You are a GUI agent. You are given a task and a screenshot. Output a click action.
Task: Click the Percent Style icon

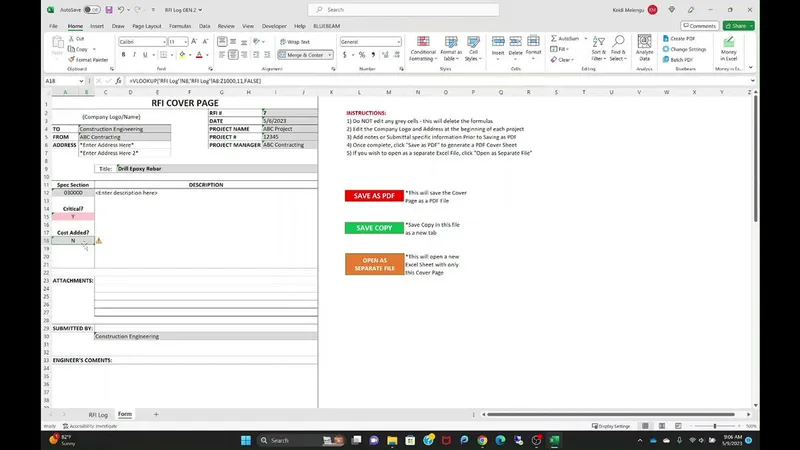click(x=362, y=55)
